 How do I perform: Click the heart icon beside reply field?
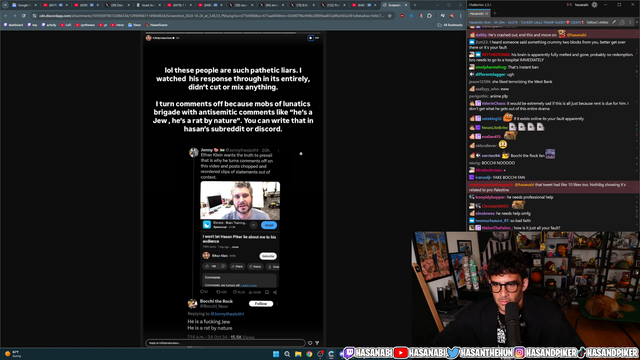[310, 343]
